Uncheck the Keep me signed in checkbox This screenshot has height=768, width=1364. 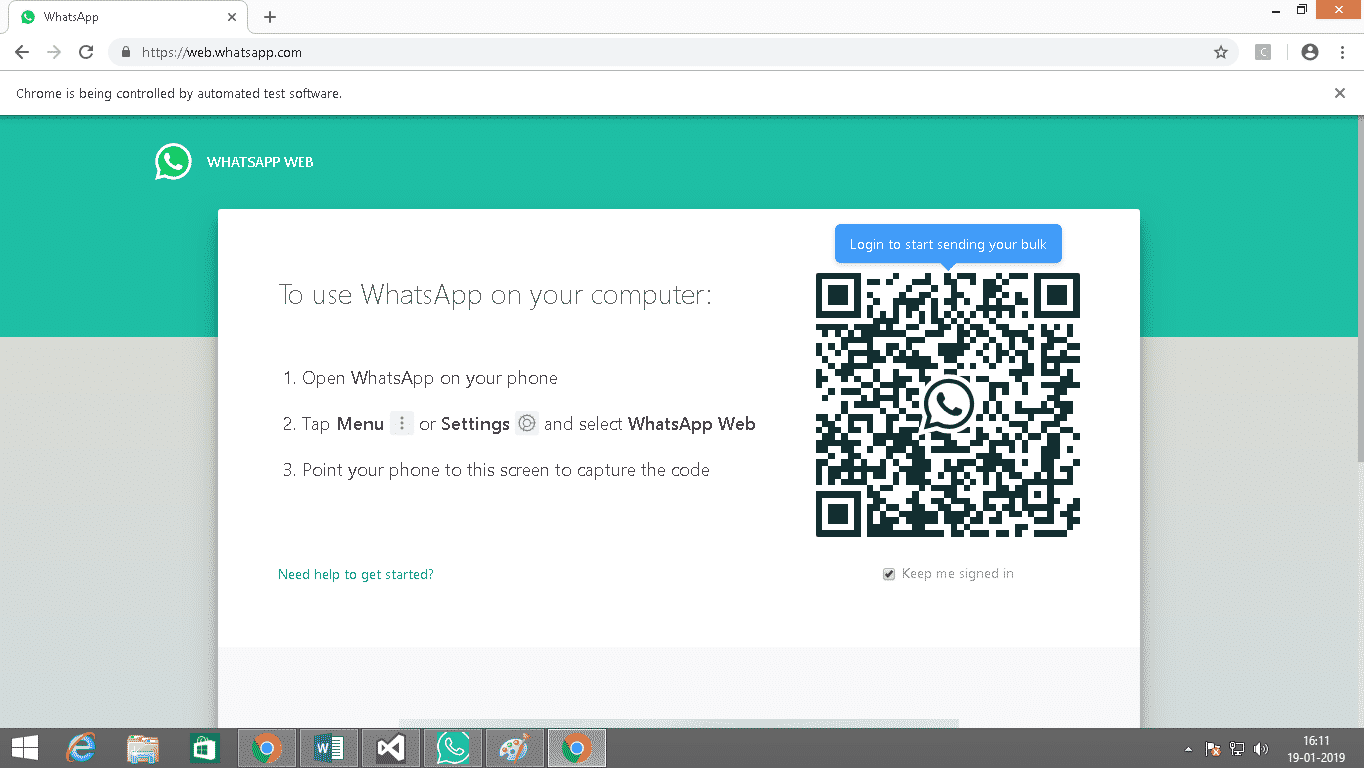[x=889, y=574]
